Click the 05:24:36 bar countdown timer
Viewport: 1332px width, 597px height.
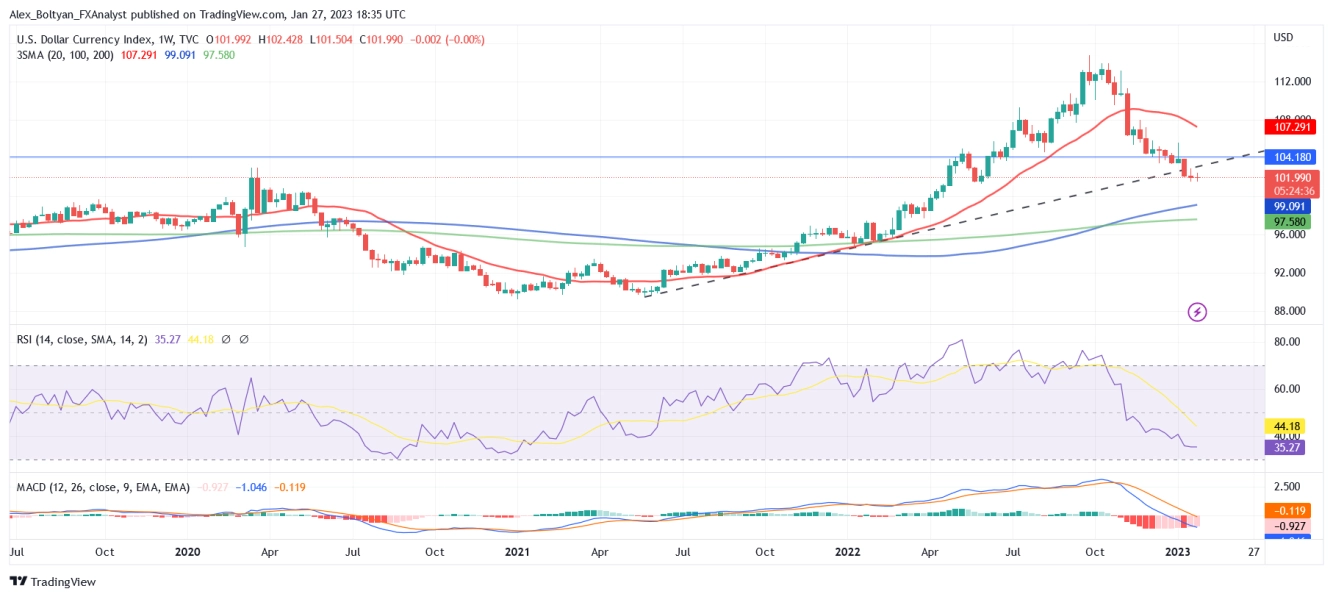[x=1291, y=191]
